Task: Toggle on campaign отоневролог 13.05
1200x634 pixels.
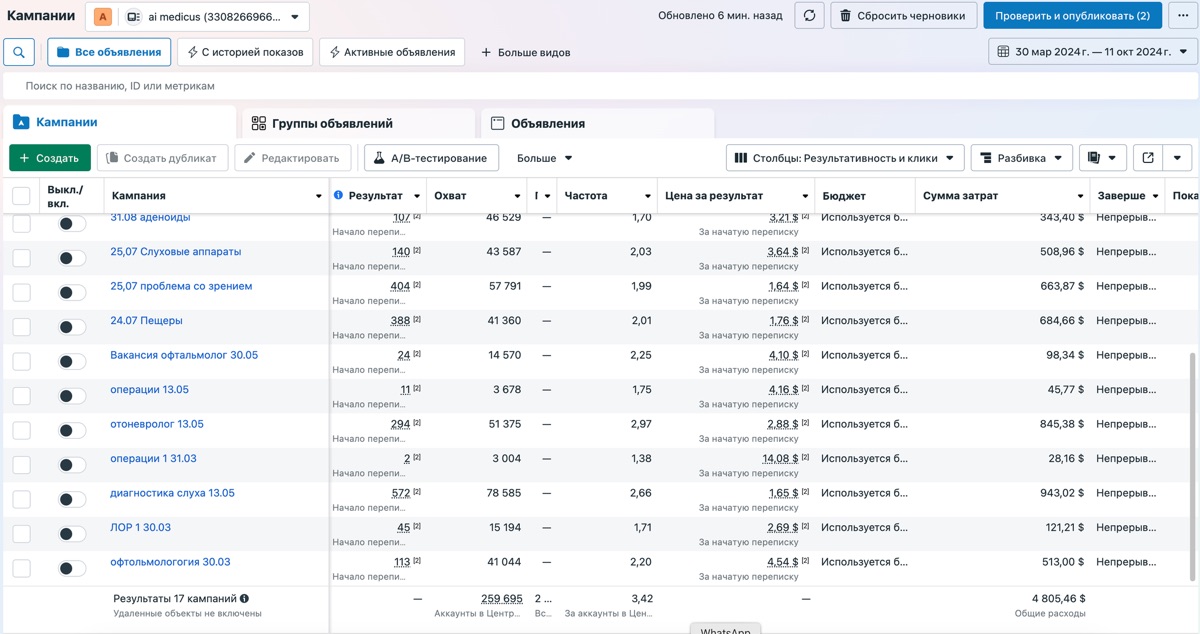Action: (x=71, y=431)
